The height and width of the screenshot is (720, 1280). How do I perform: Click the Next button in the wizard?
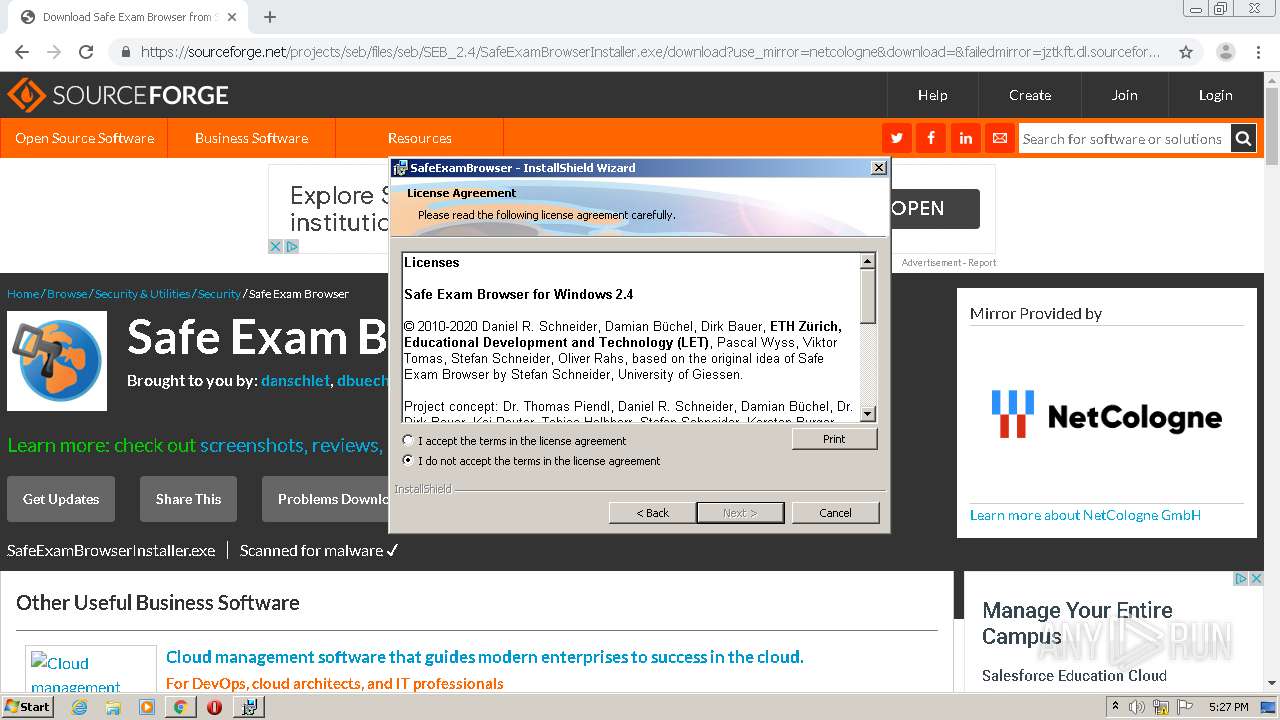tap(740, 512)
